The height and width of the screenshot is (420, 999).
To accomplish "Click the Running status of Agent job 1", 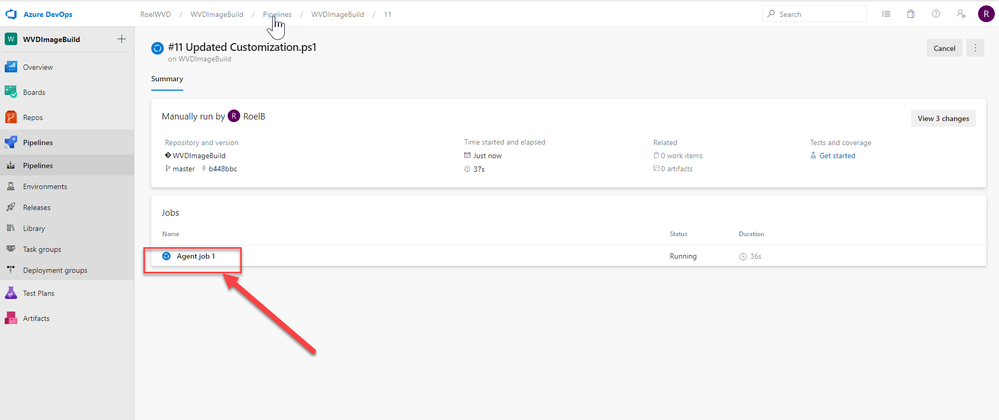I will click(x=683, y=256).
